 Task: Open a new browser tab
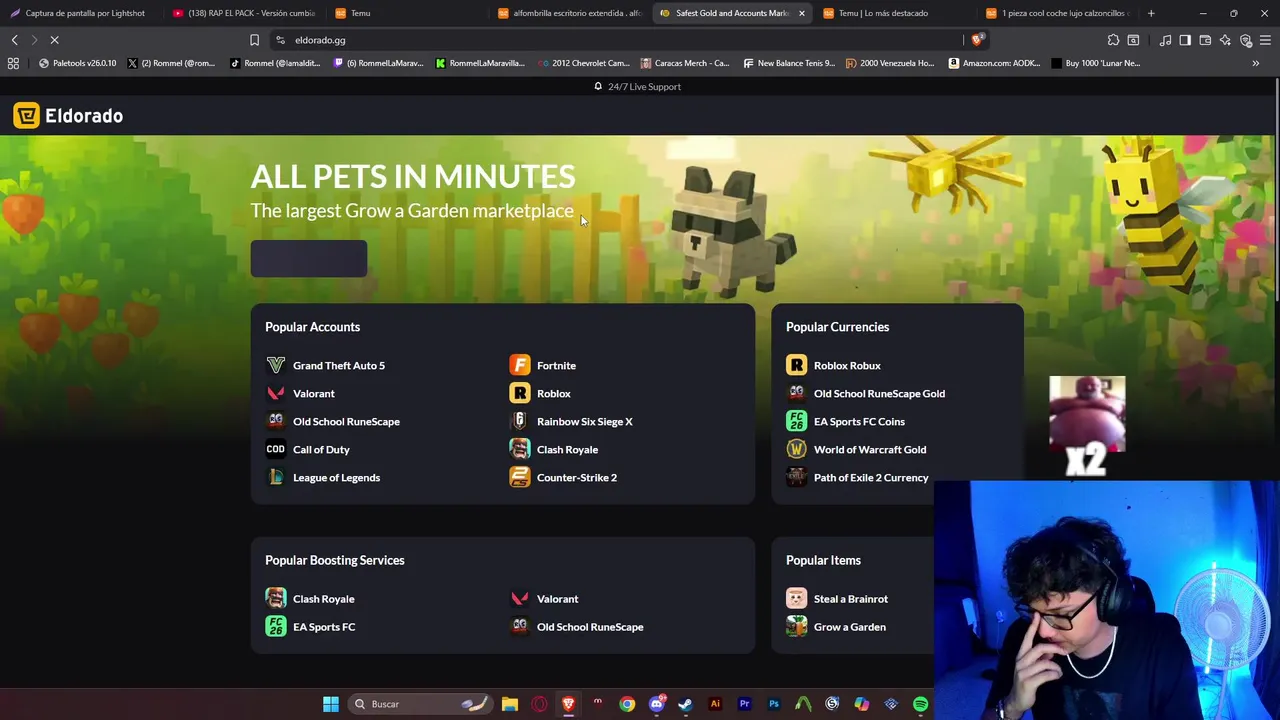(1151, 13)
